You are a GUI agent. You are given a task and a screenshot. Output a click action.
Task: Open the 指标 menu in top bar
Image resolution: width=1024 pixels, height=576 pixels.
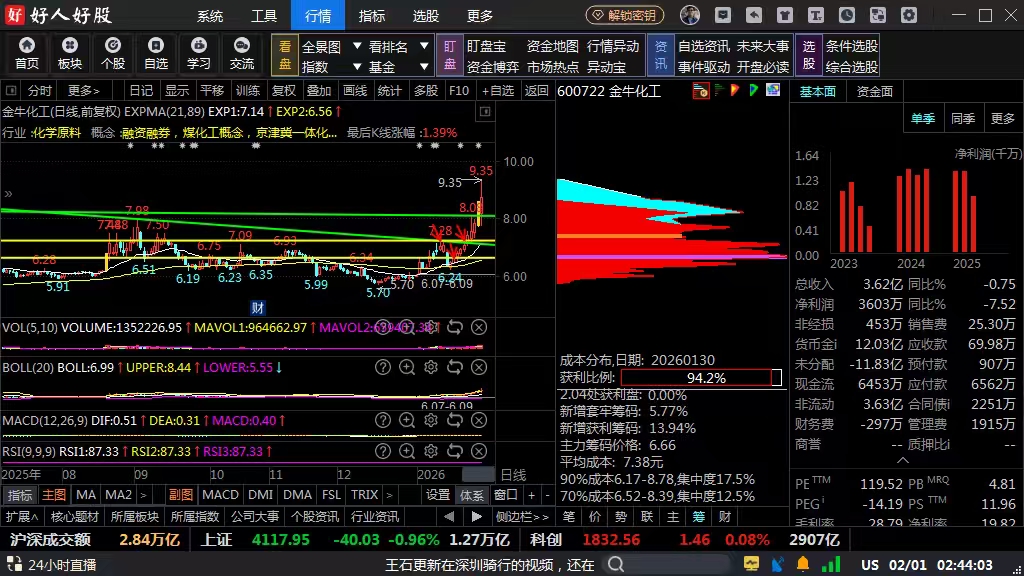372,16
